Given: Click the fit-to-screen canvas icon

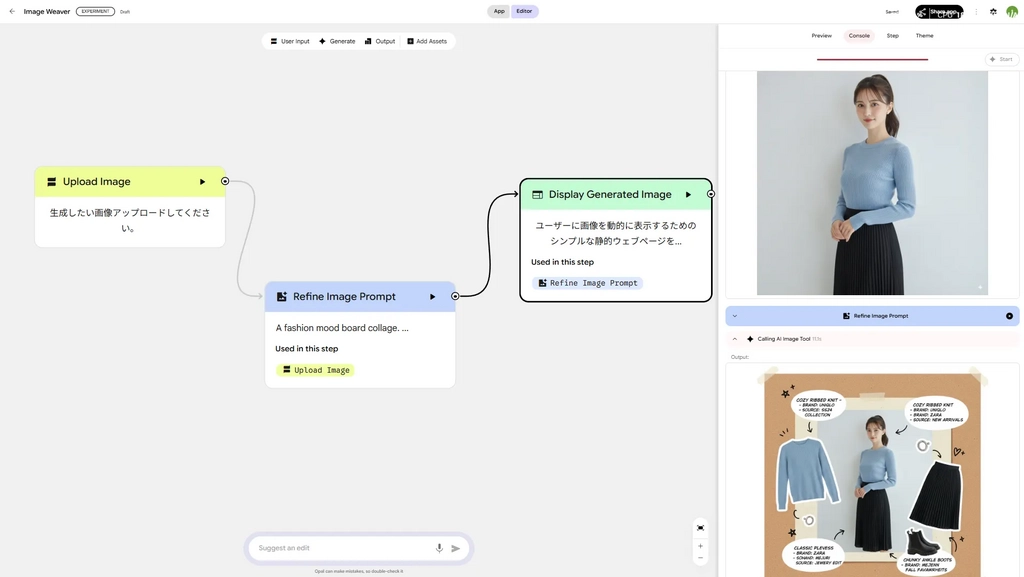Looking at the screenshot, I should (700, 527).
